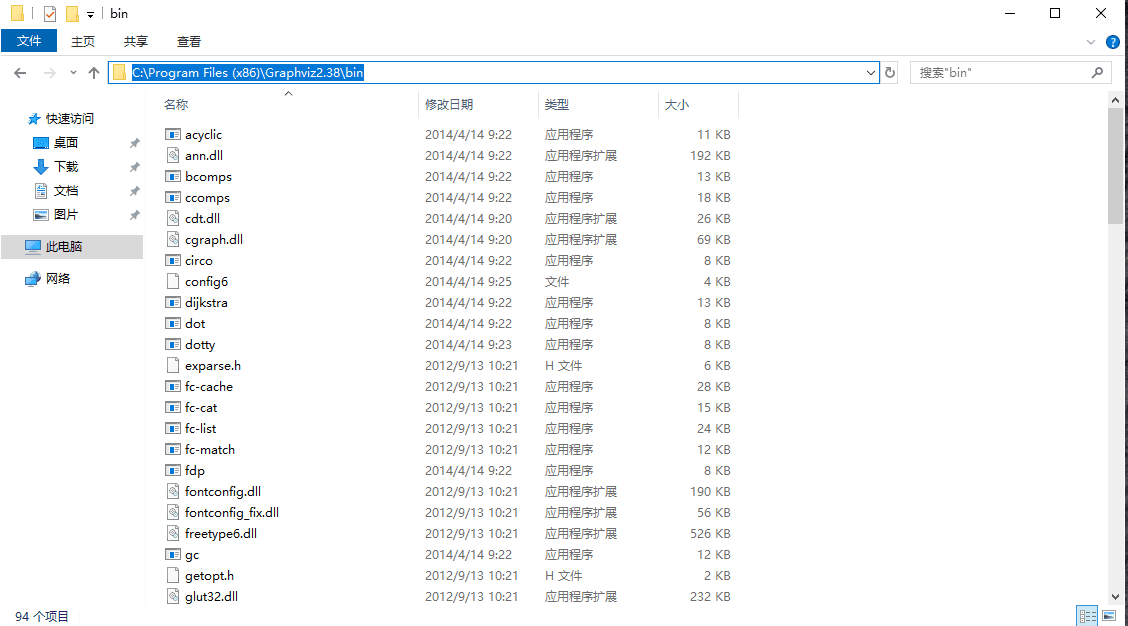Refresh the current folder view
This screenshot has width=1128, height=626.
click(890, 73)
